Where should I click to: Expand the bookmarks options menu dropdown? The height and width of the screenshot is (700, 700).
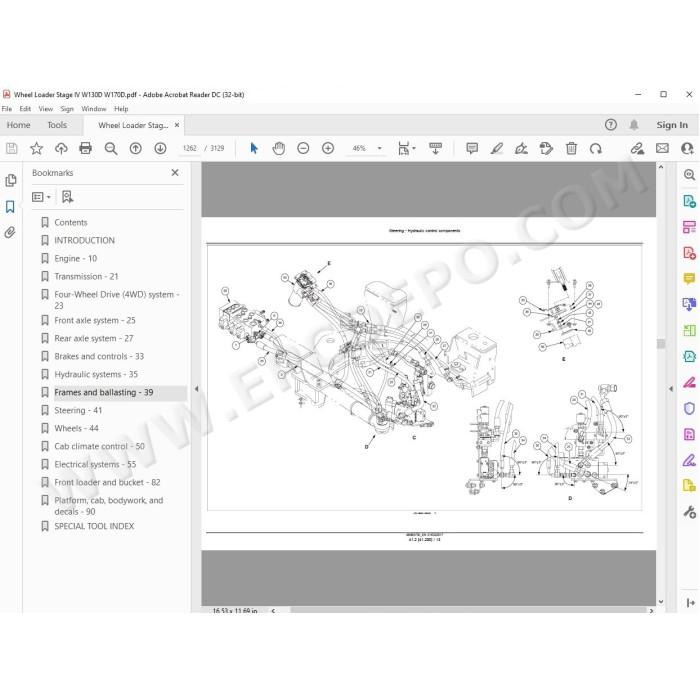[x=41, y=197]
